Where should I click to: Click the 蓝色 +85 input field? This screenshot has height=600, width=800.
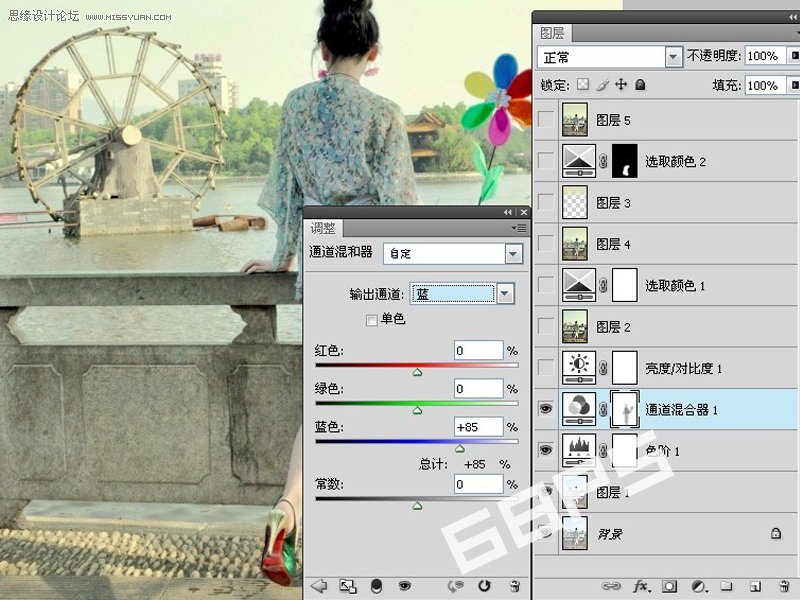pyautogui.click(x=479, y=427)
